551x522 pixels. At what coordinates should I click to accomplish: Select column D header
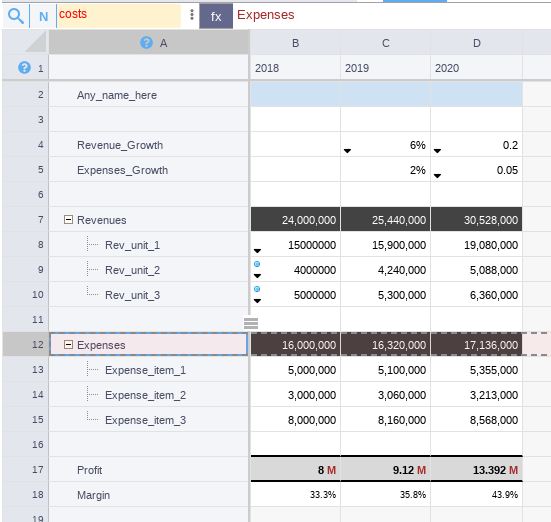477,43
